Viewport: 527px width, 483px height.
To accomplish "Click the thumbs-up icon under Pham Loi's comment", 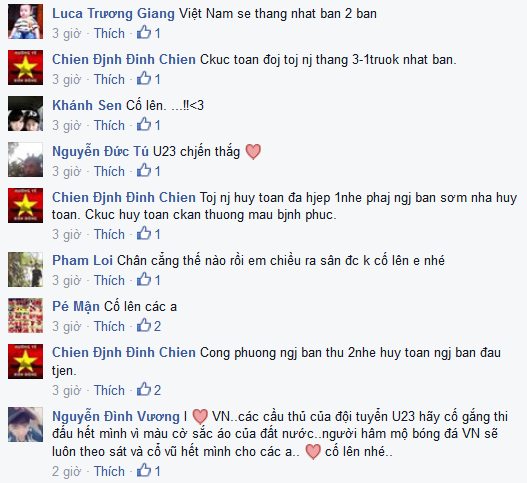I will [x=144, y=280].
